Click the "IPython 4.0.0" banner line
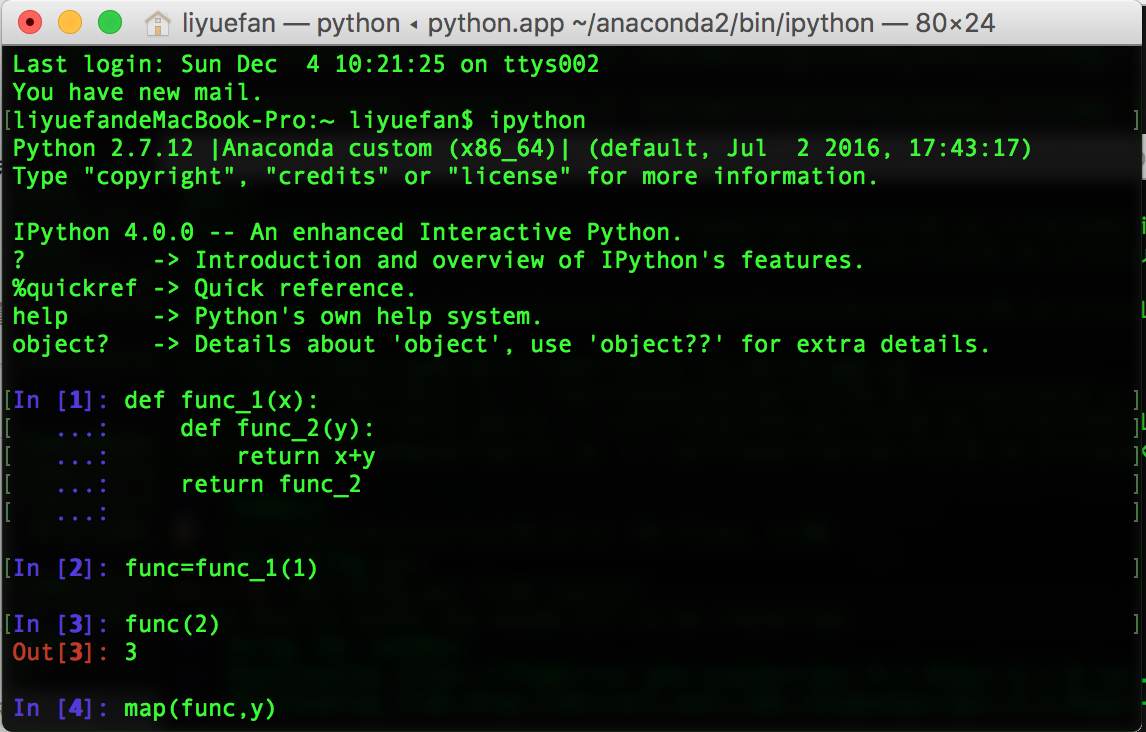The height and width of the screenshot is (732, 1146). (347, 233)
